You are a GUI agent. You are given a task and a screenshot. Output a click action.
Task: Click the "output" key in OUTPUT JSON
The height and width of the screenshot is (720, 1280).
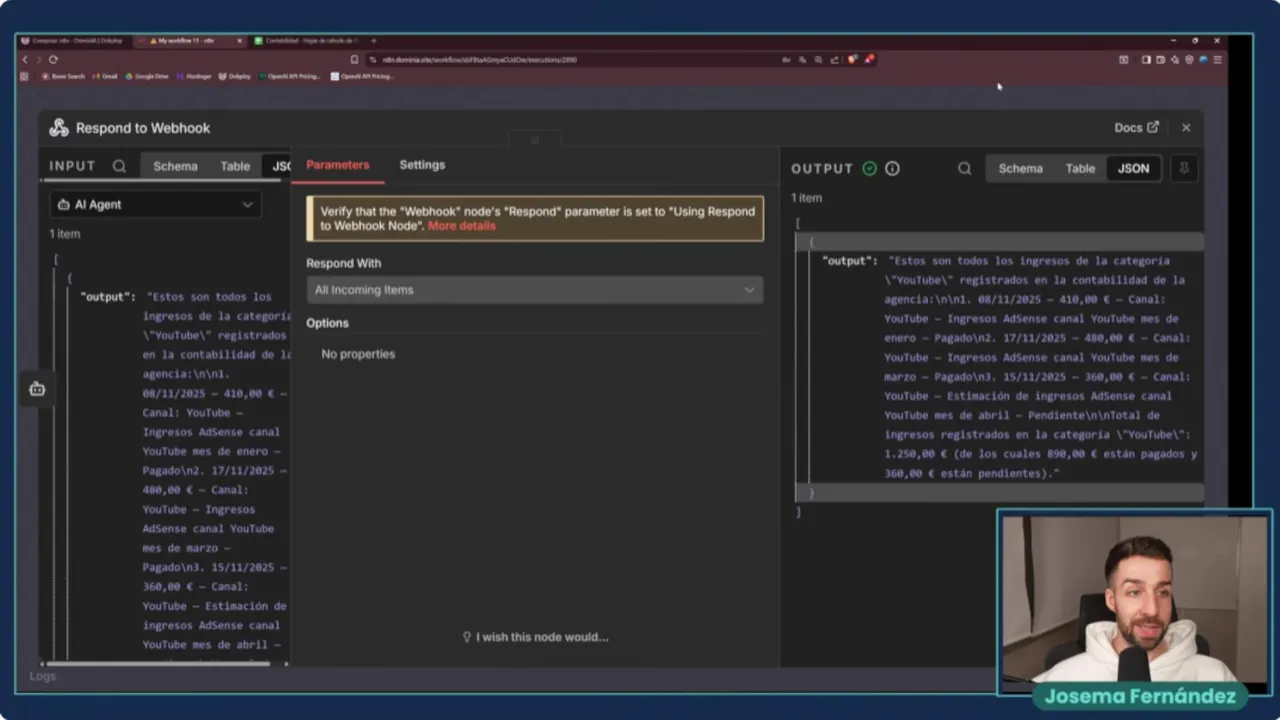click(x=849, y=261)
